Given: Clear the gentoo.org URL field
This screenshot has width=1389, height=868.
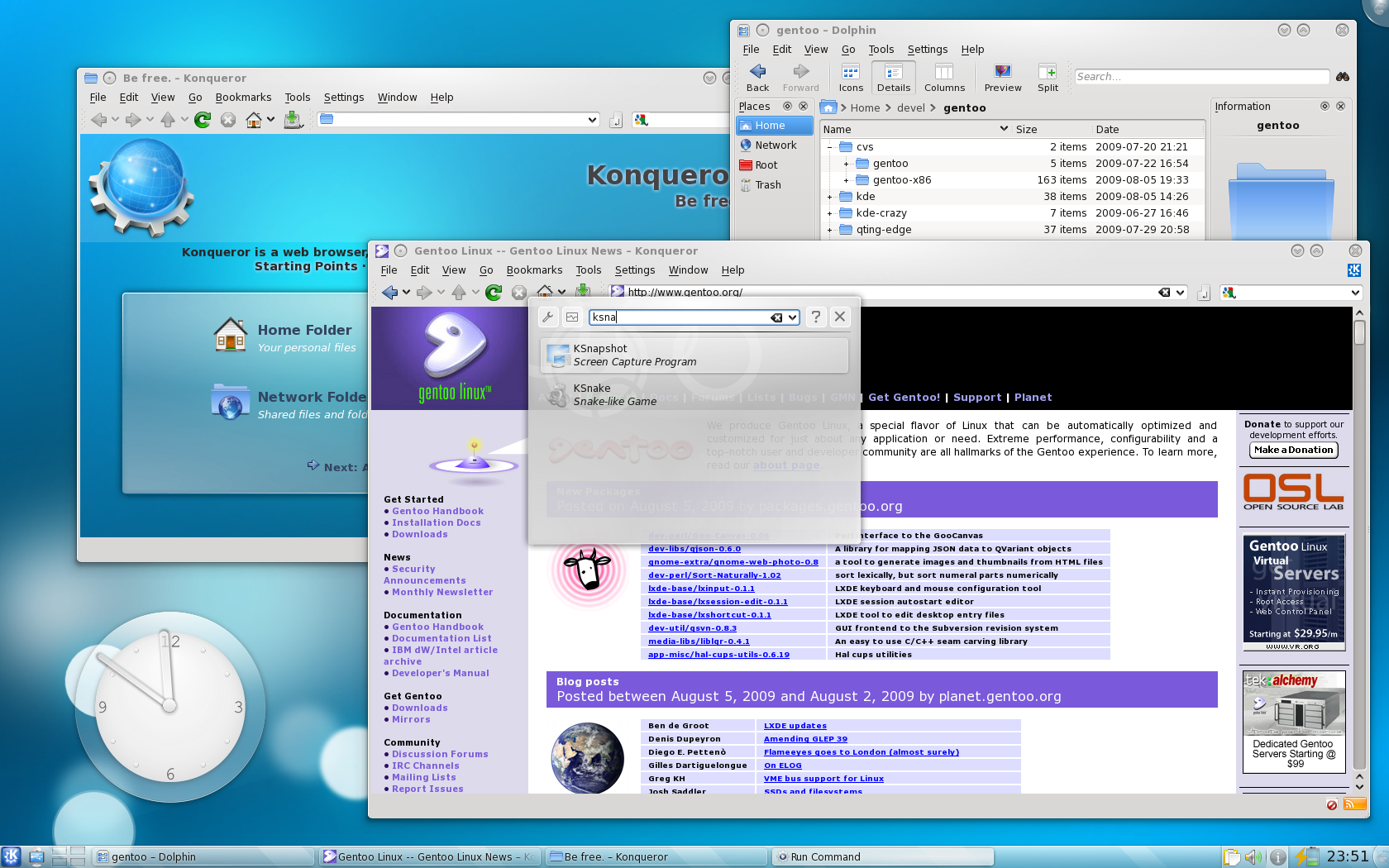Looking at the screenshot, I should pyautogui.click(x=1164, y=292).
